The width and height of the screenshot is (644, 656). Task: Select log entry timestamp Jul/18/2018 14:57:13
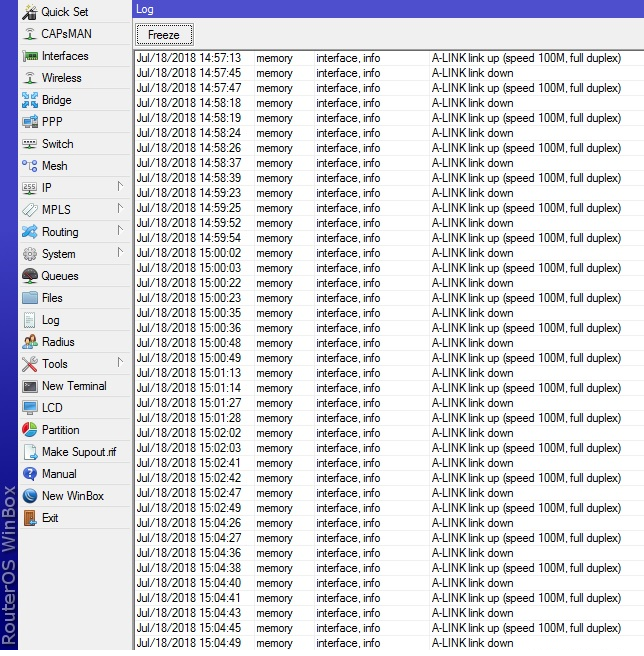tap(189, 58)
